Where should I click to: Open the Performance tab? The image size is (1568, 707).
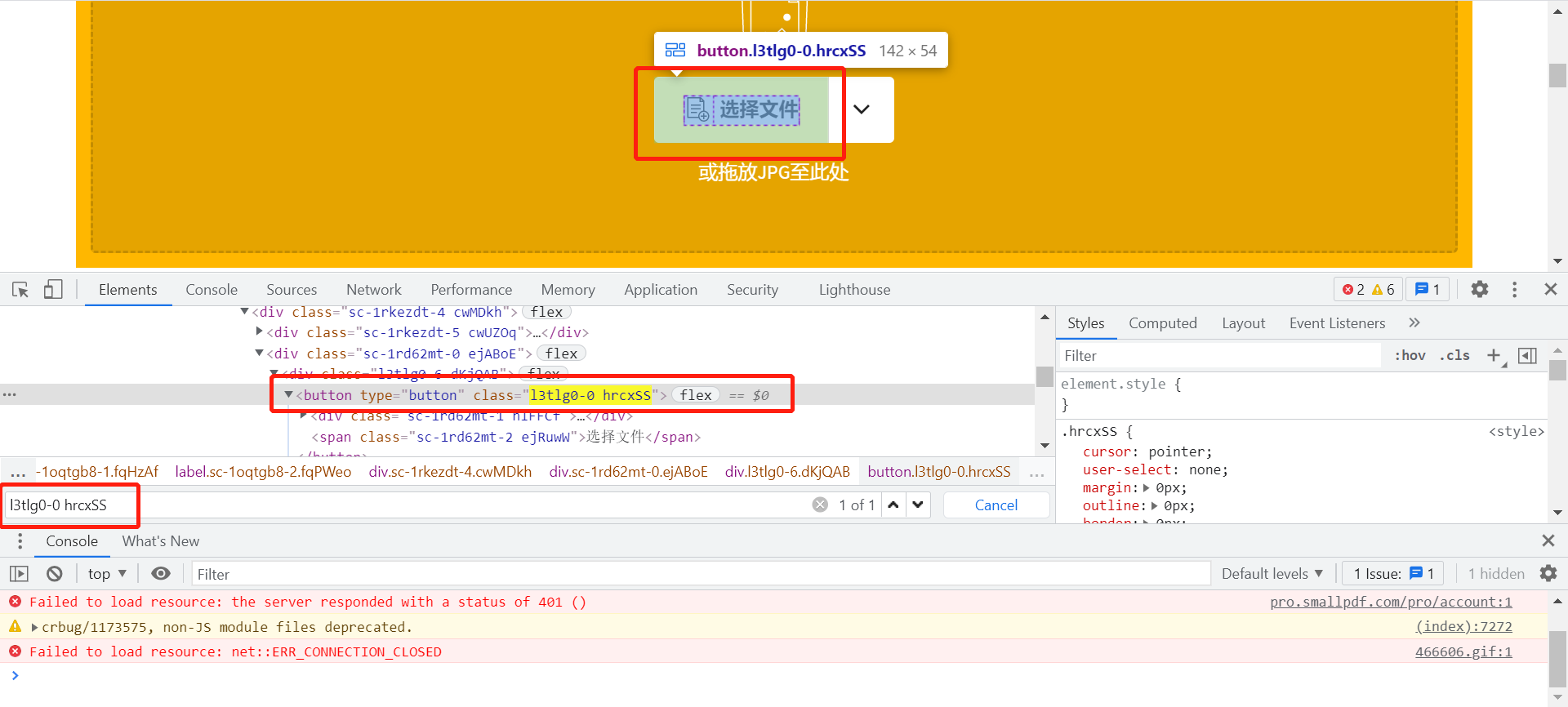pyautogui.click(x=471, y=290)
